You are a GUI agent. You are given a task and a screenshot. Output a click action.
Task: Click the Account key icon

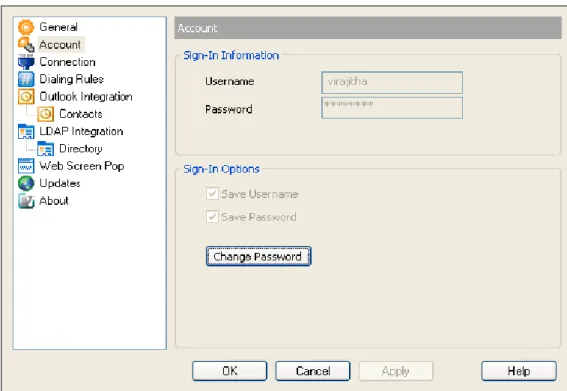[26, 44]
